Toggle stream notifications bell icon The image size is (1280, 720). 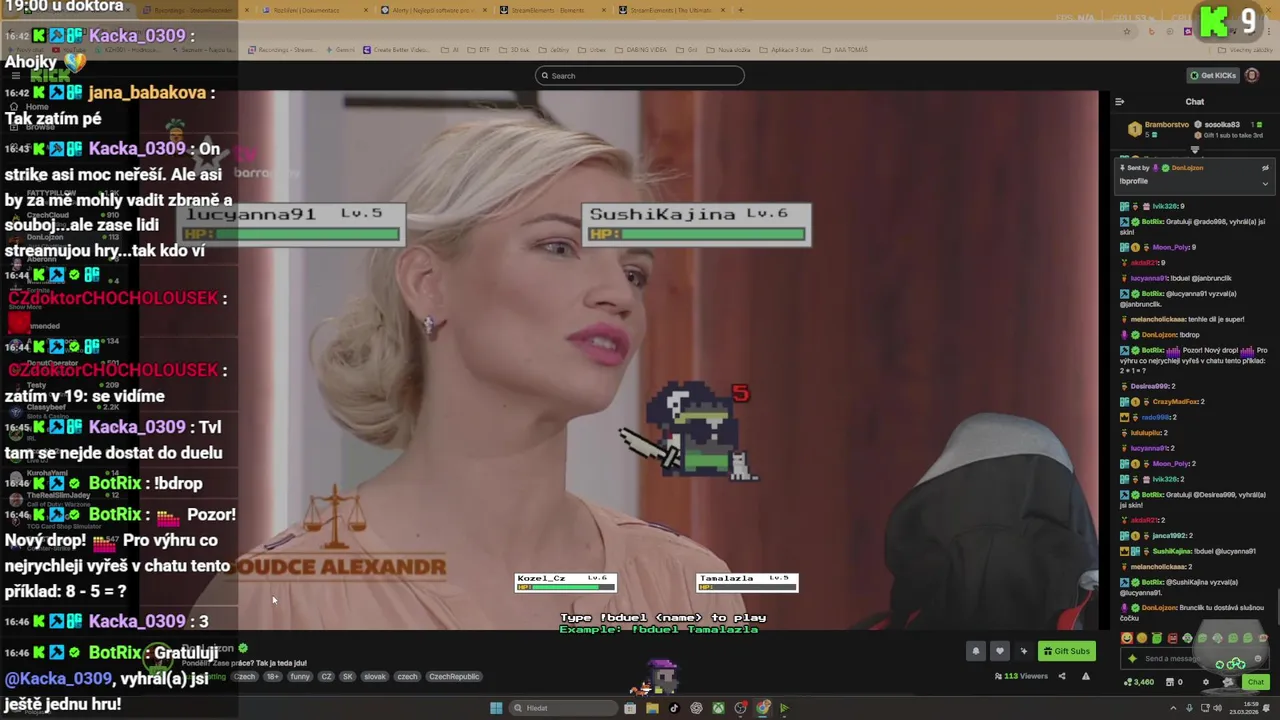point(976,651)
